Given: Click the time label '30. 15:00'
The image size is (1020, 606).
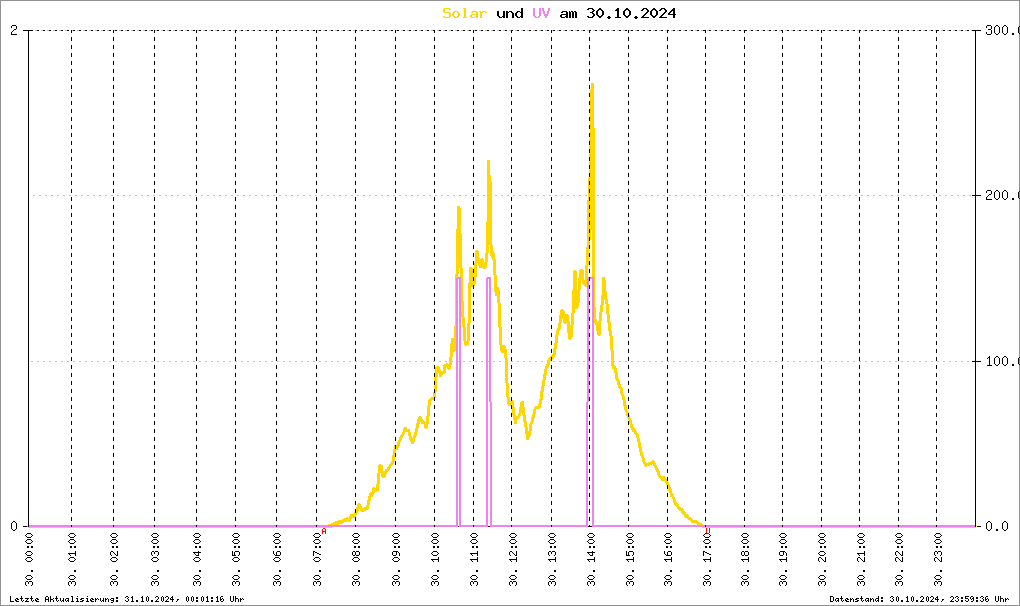Looking at the screenshot, I should [x=629, y=560].
